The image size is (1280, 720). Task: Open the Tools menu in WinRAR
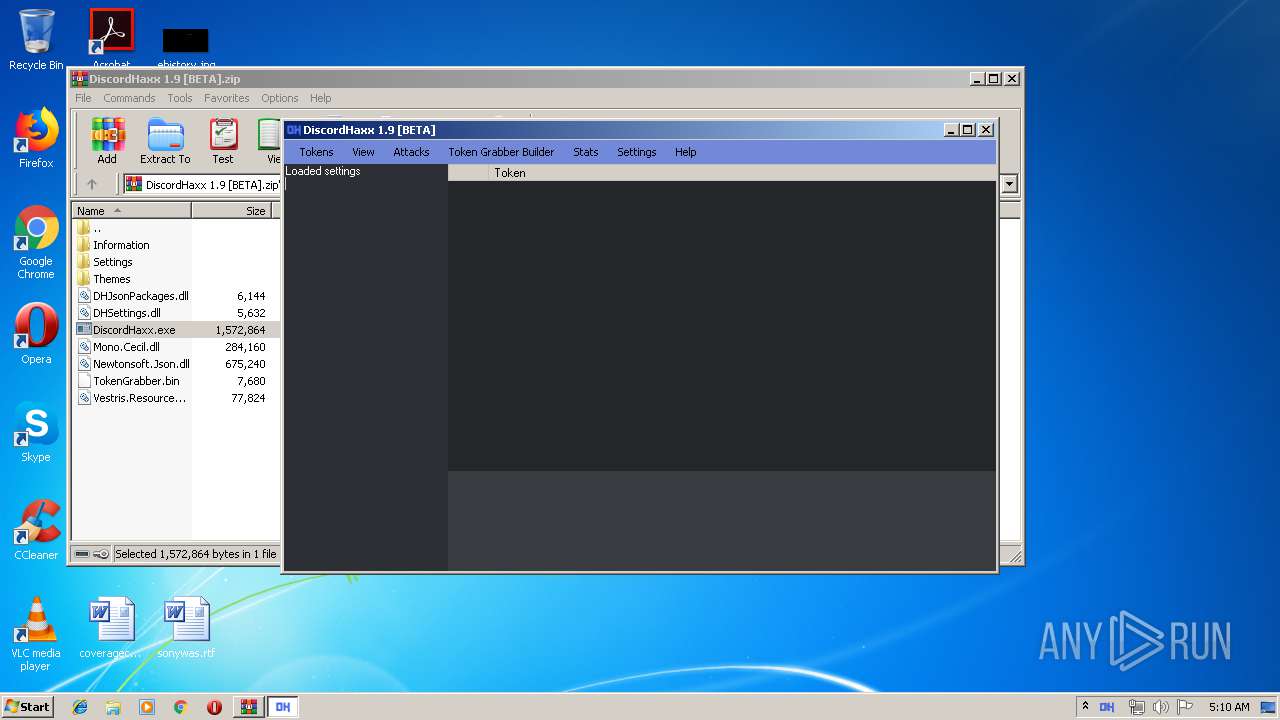(x=180, y=98)
